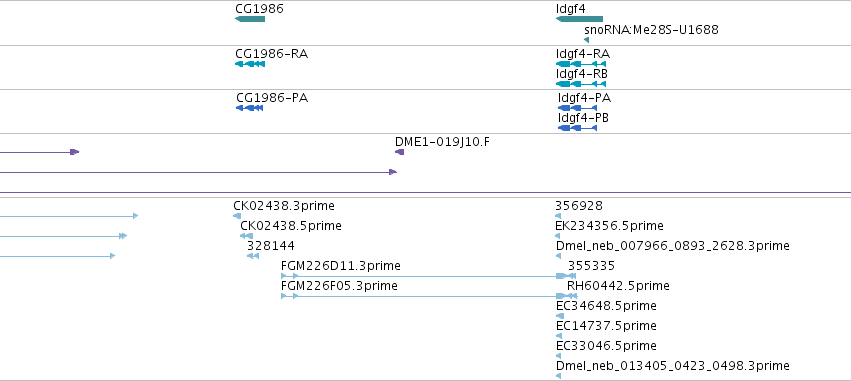Select the Dmel_neb_007966_0893_2628.3prime label
851x381 pixels.
[672, 246]
